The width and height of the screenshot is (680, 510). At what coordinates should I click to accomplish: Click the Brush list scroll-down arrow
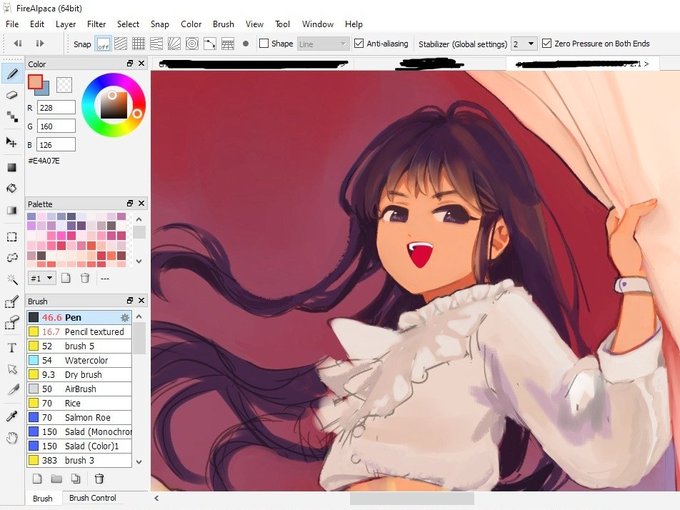tap(139, 462)
